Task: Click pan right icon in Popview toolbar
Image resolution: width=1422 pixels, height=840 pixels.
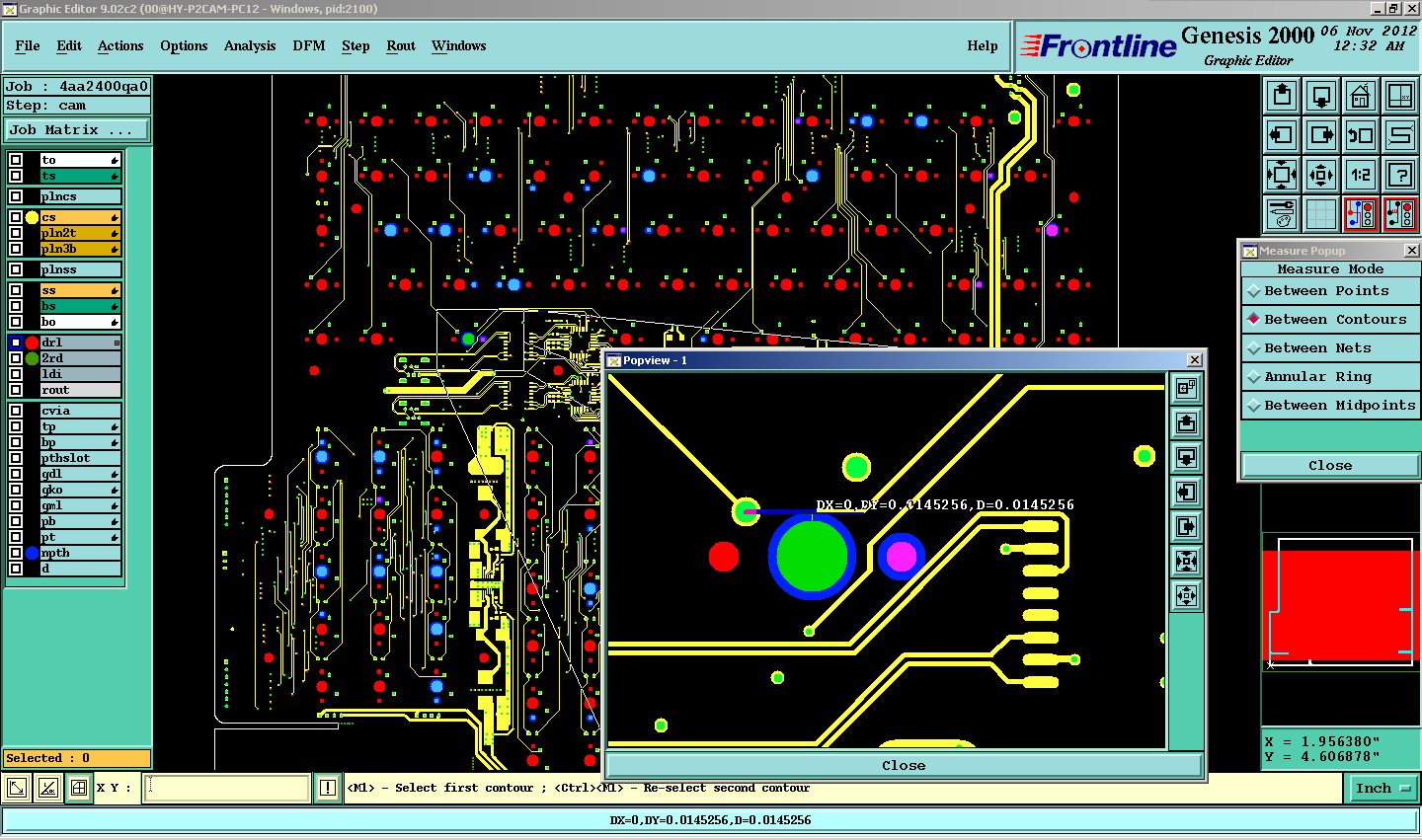Action: pyautogui.click(x=1186, y=527)
